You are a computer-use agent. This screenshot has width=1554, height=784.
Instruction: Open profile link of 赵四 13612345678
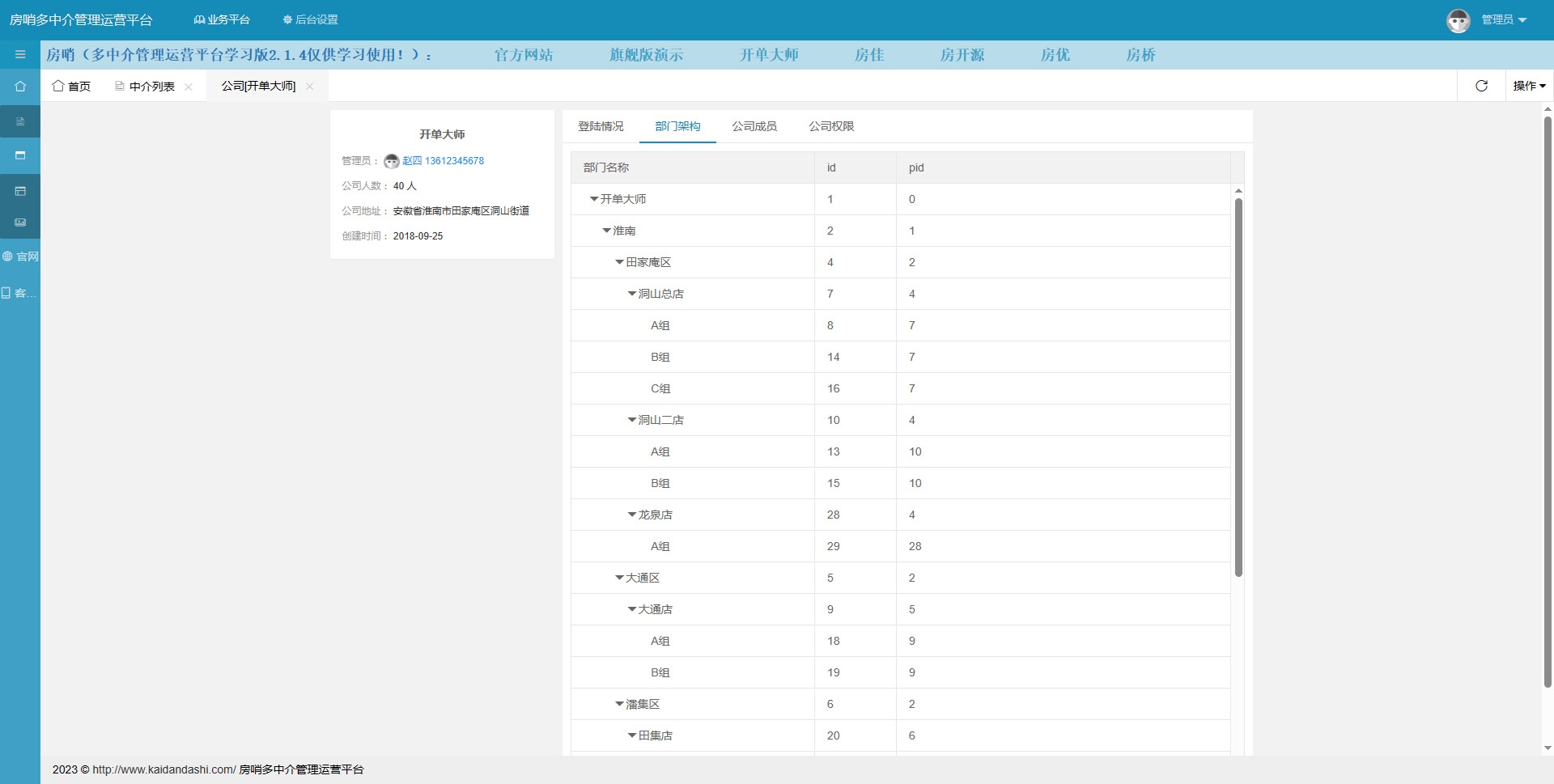443,160
